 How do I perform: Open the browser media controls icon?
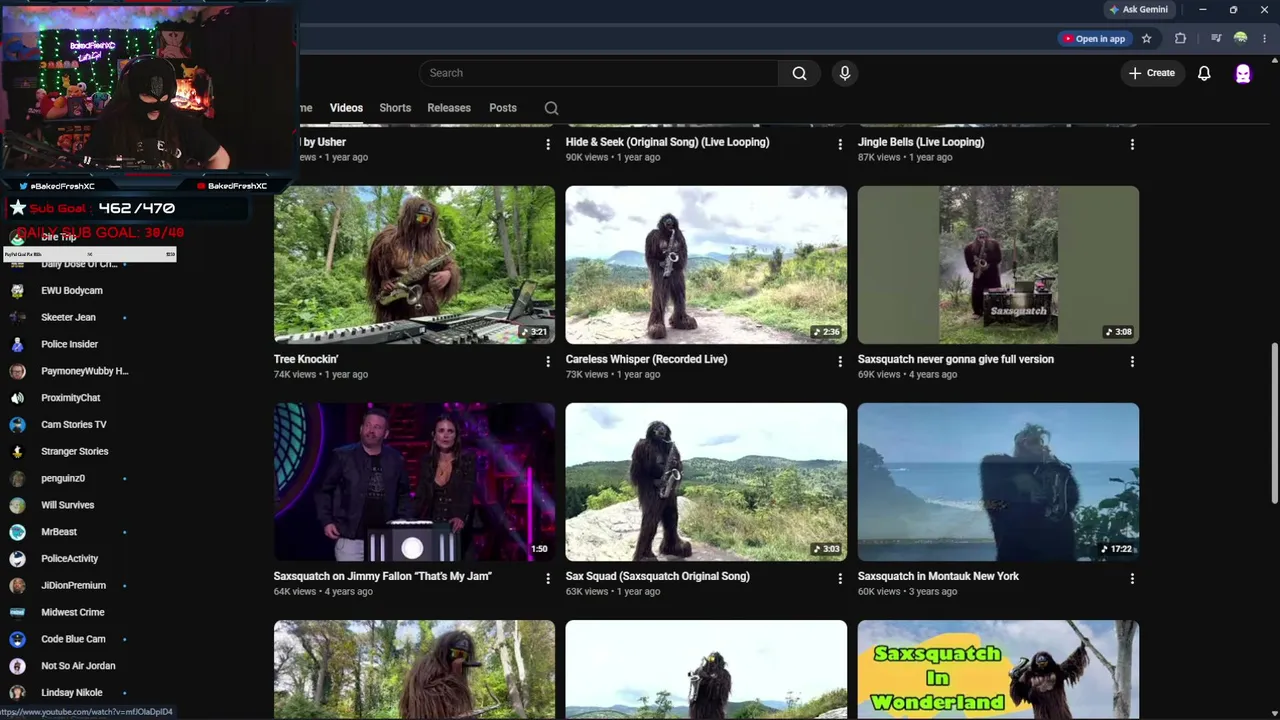pyautogui.click(x=1216, y=39)
